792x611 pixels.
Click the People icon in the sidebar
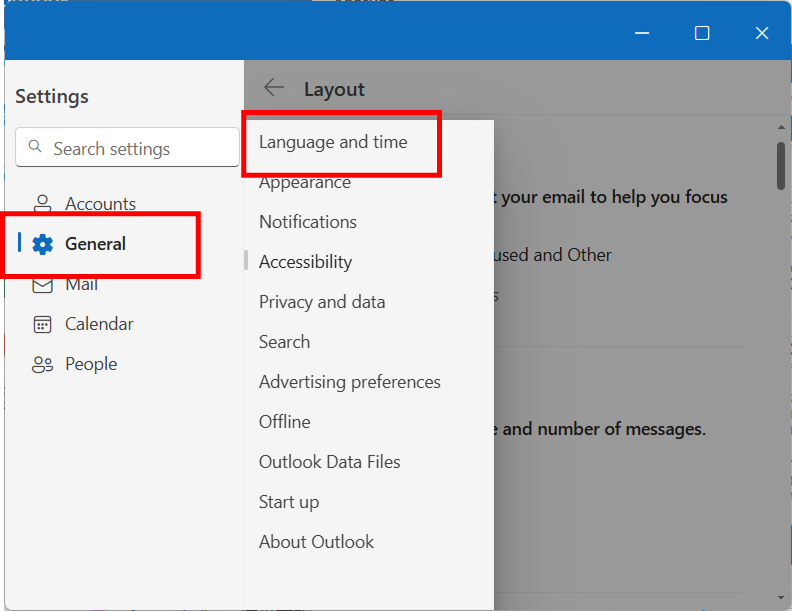pyautogui.click(x=42, y=364)
